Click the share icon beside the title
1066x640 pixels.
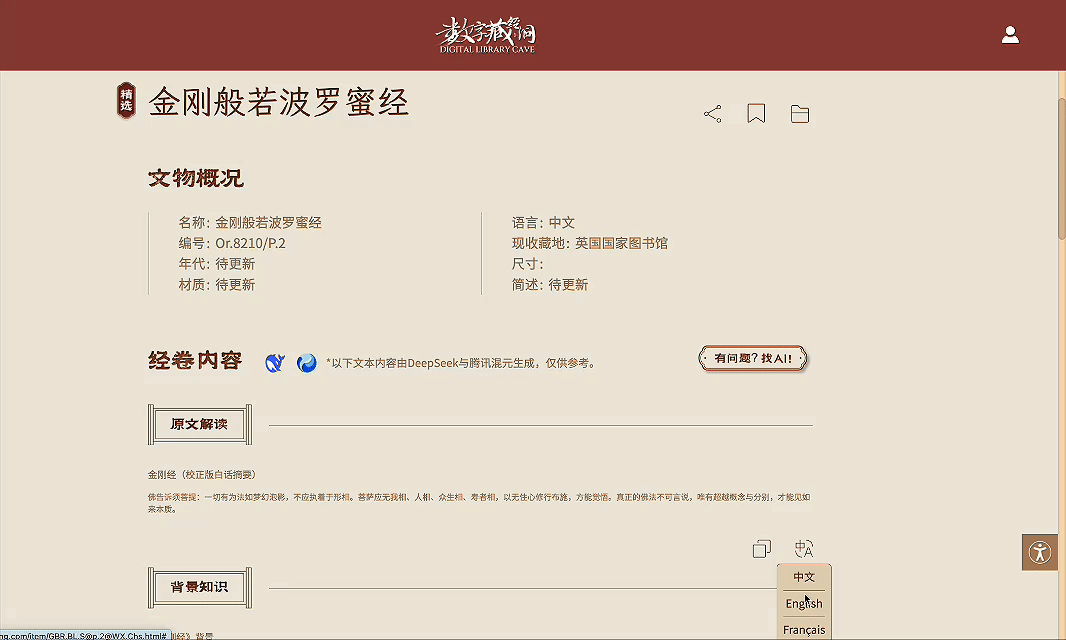tap(712, 114)
